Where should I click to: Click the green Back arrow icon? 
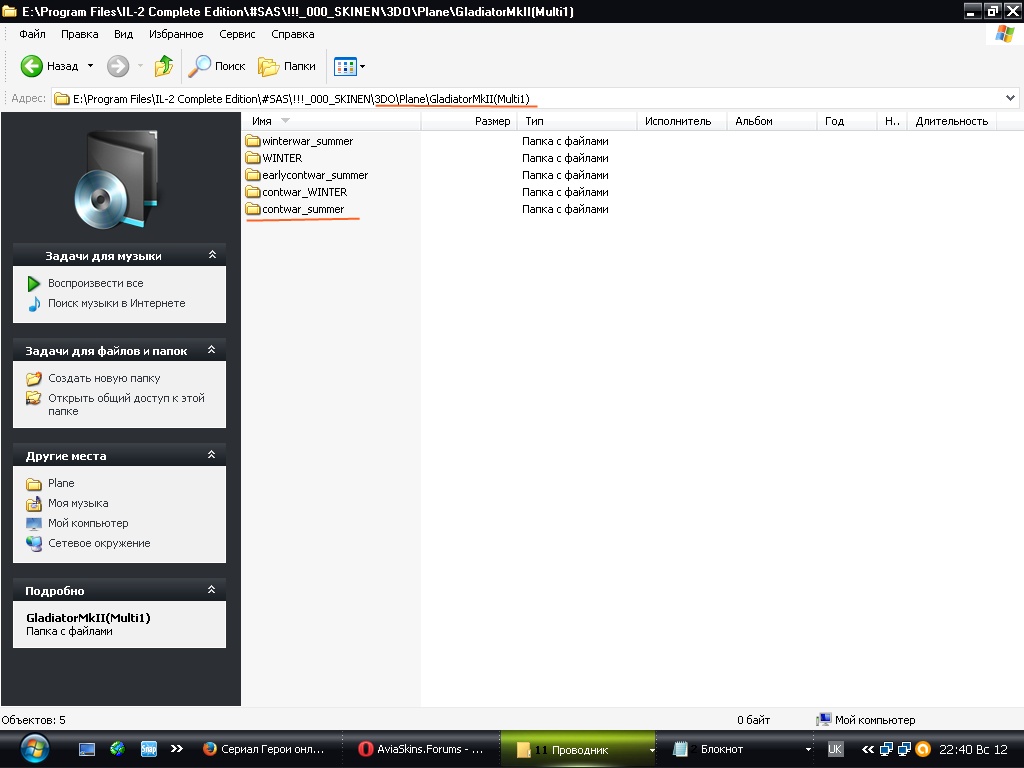31,66
